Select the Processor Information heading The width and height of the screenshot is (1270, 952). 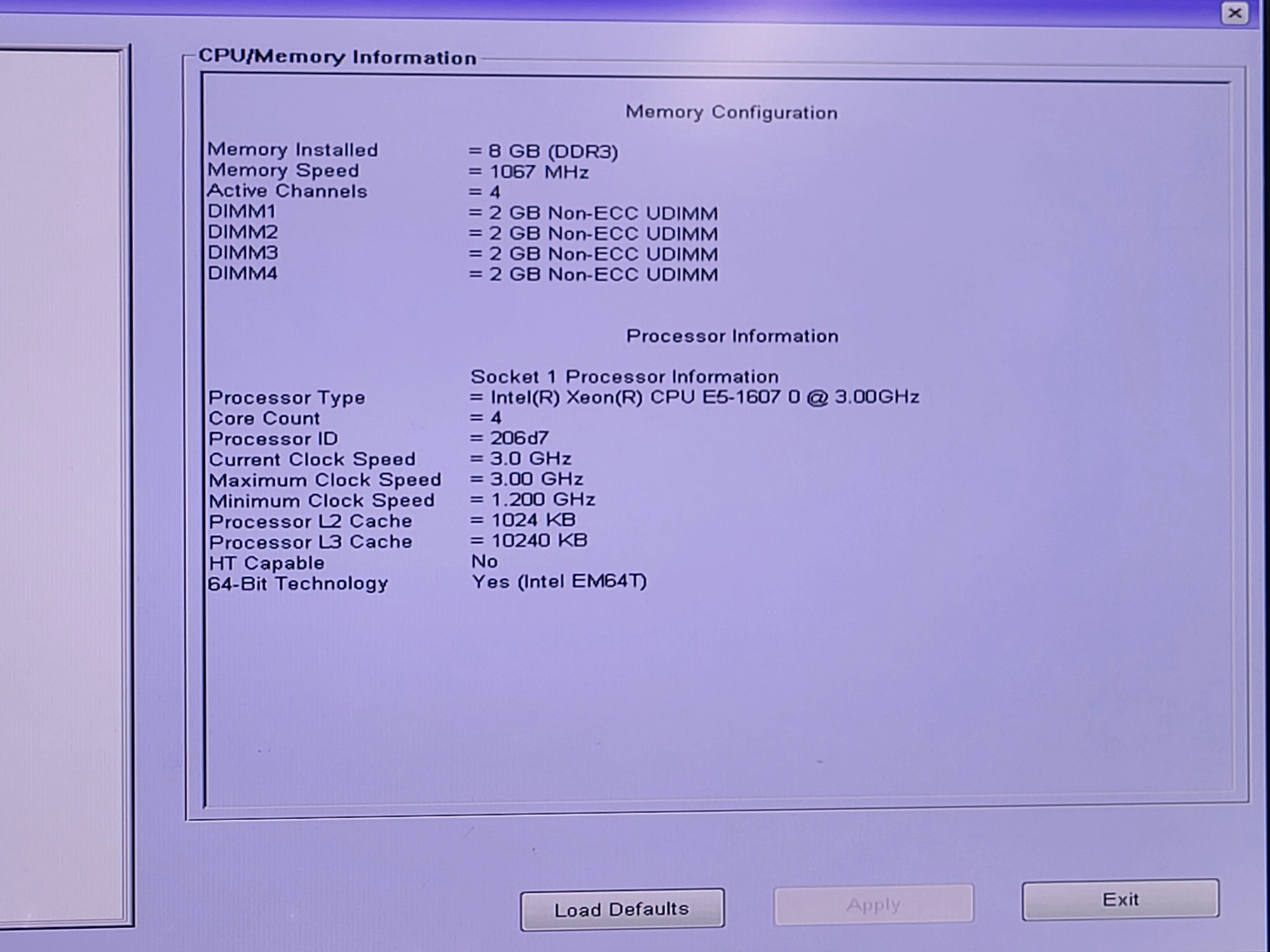click(732, 336)
